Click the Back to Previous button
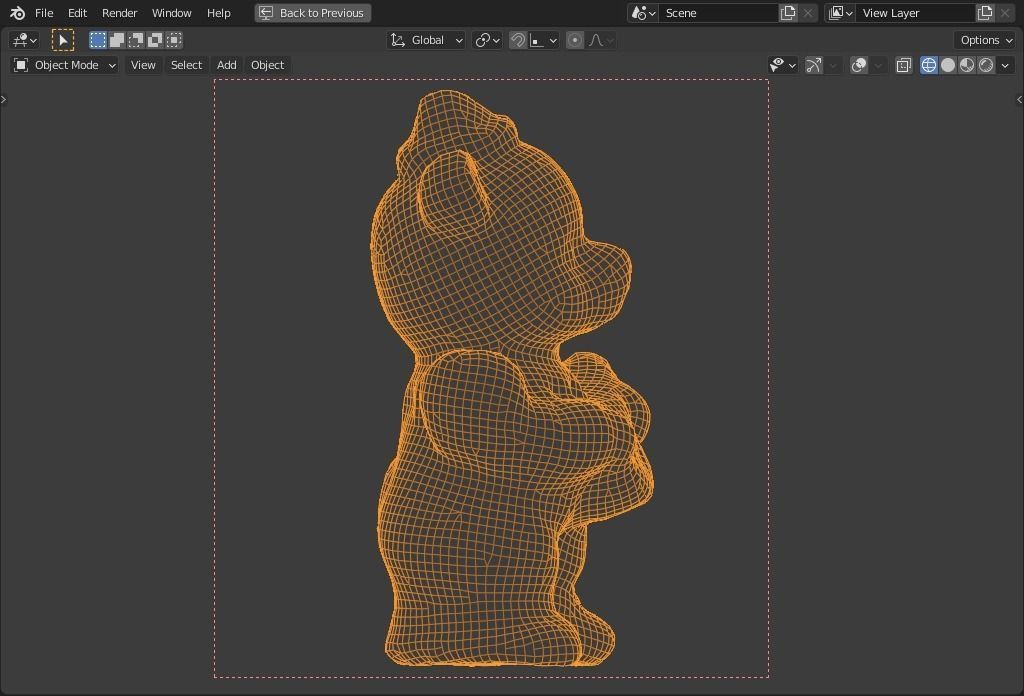 click(313, 13)
